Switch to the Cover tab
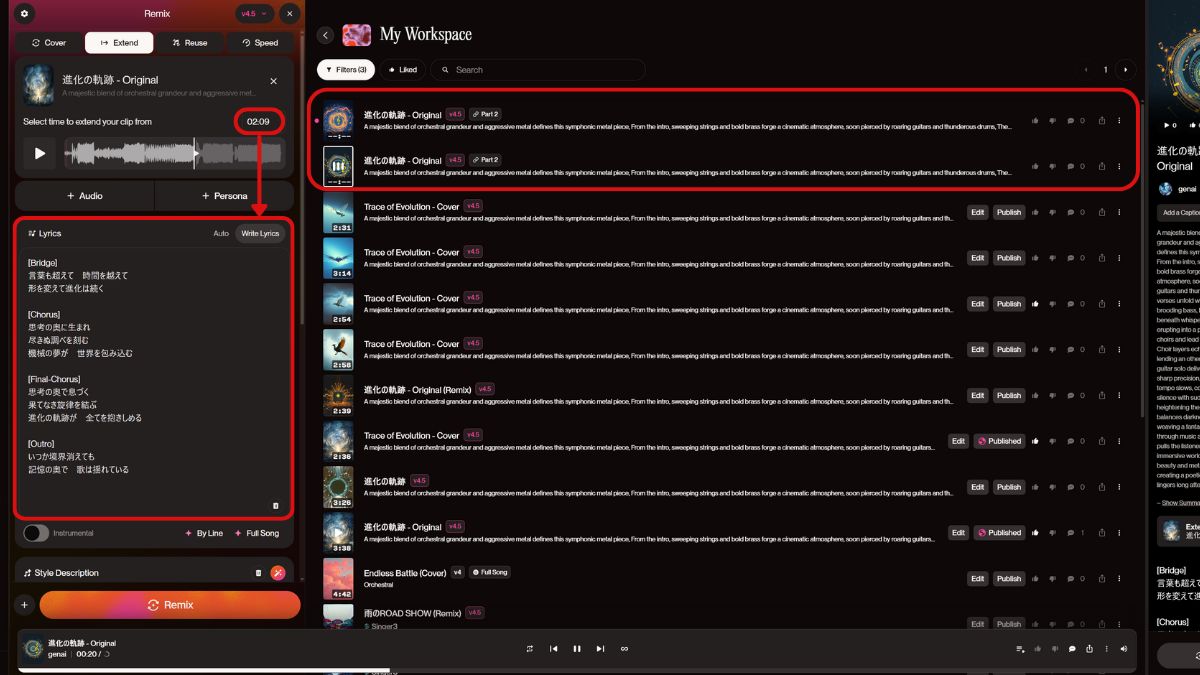1200x675 pixels. tap(49, 43)
